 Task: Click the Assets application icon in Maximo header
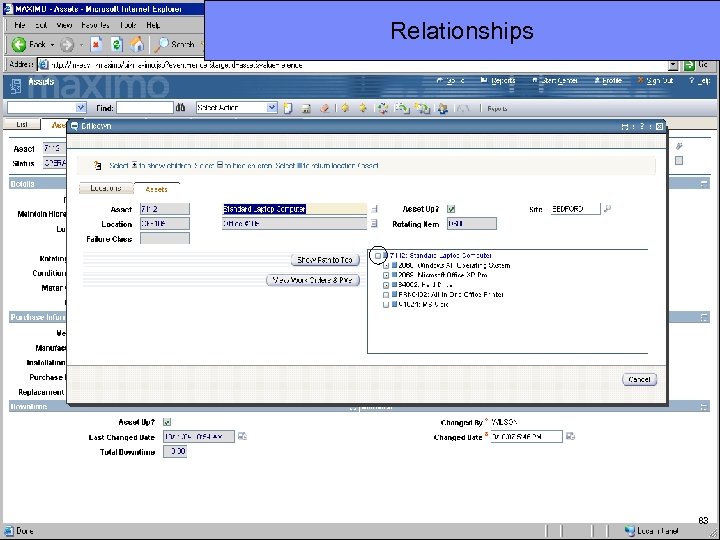click(16, 86)
